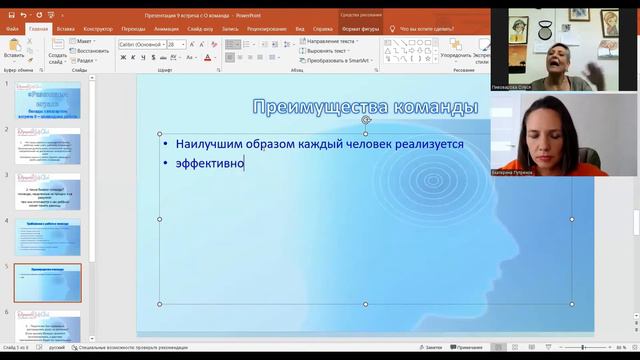Click the Copy icon in clipboard group
Image resolution: width=640 pixels, height=360 pixels.
[30, 51]
